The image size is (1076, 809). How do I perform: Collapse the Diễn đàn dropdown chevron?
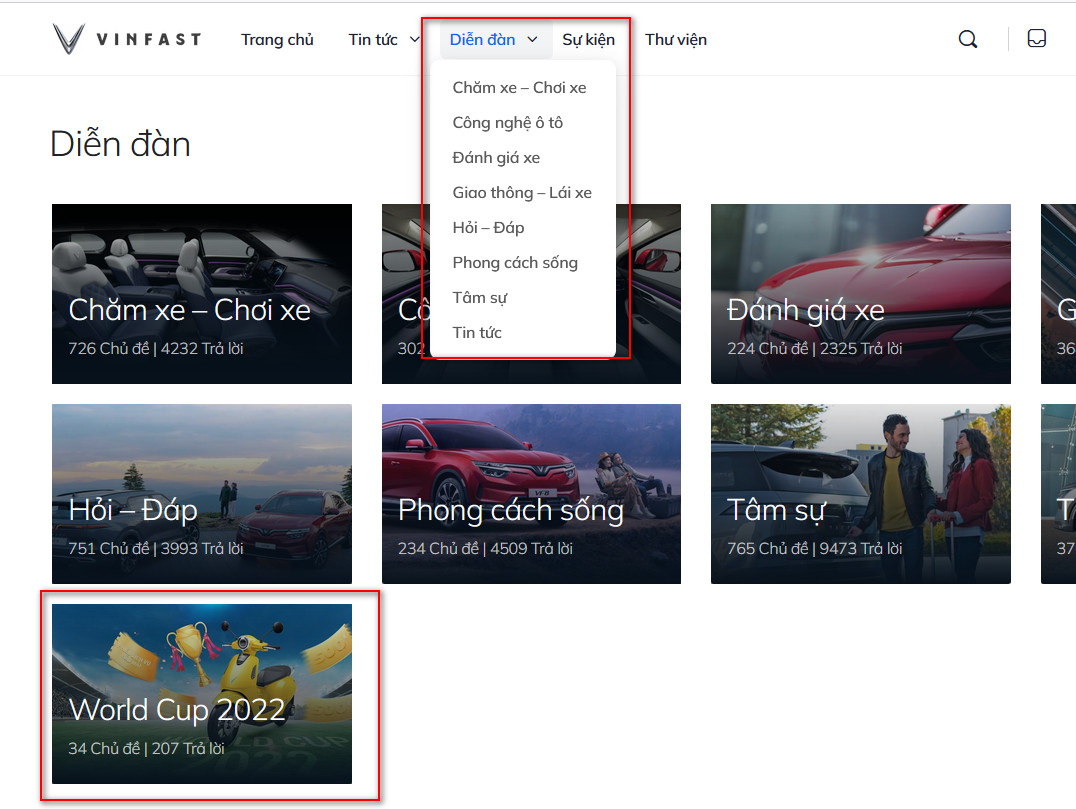[x=532, y=40]
